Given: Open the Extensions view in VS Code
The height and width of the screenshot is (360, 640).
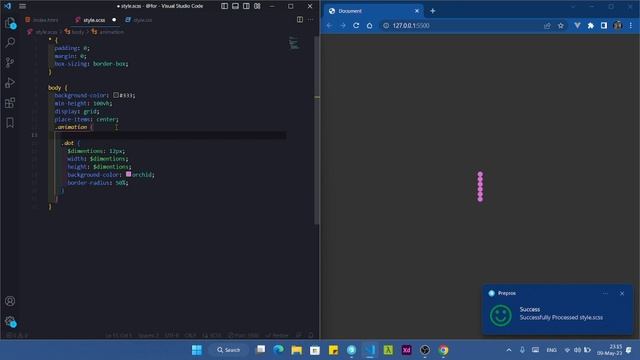Looking at the screenshot, I should point(10,102).
